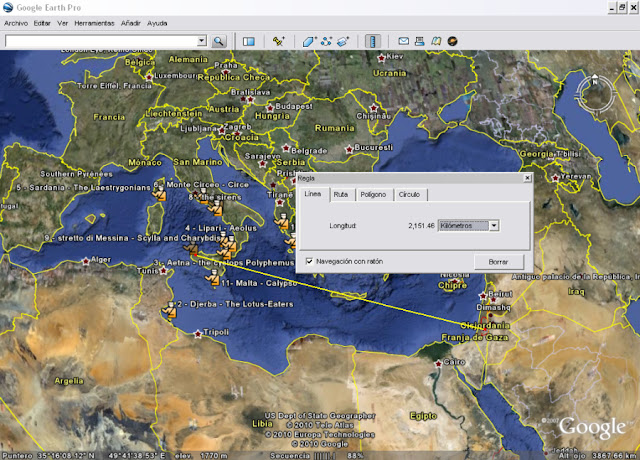Open the Ver menu
Screen dimensions: 640x460
62,23
